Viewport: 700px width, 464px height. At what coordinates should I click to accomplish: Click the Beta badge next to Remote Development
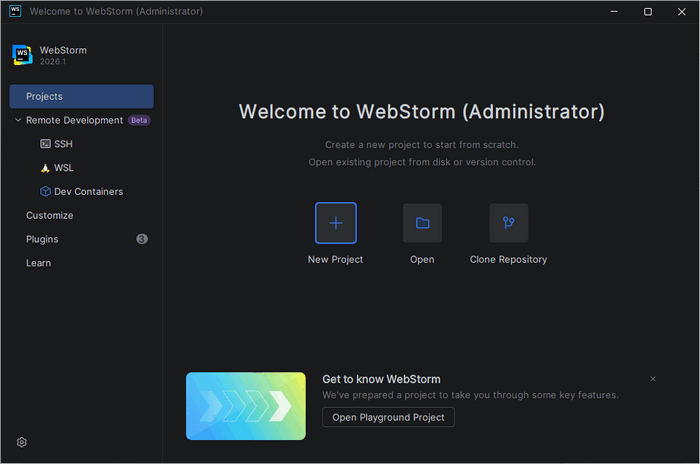pos(139,120)
